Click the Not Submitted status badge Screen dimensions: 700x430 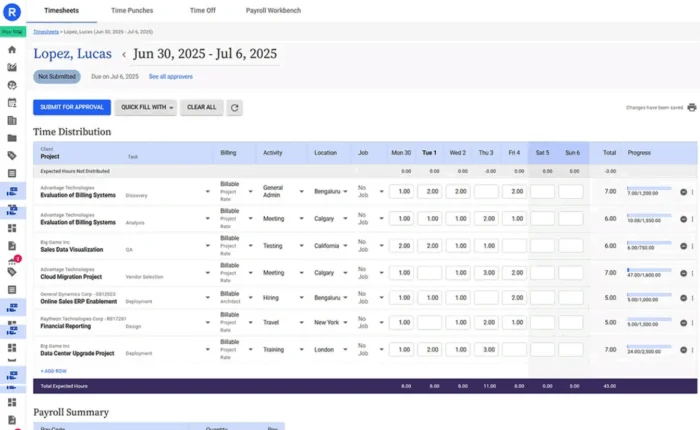(57, 77)
